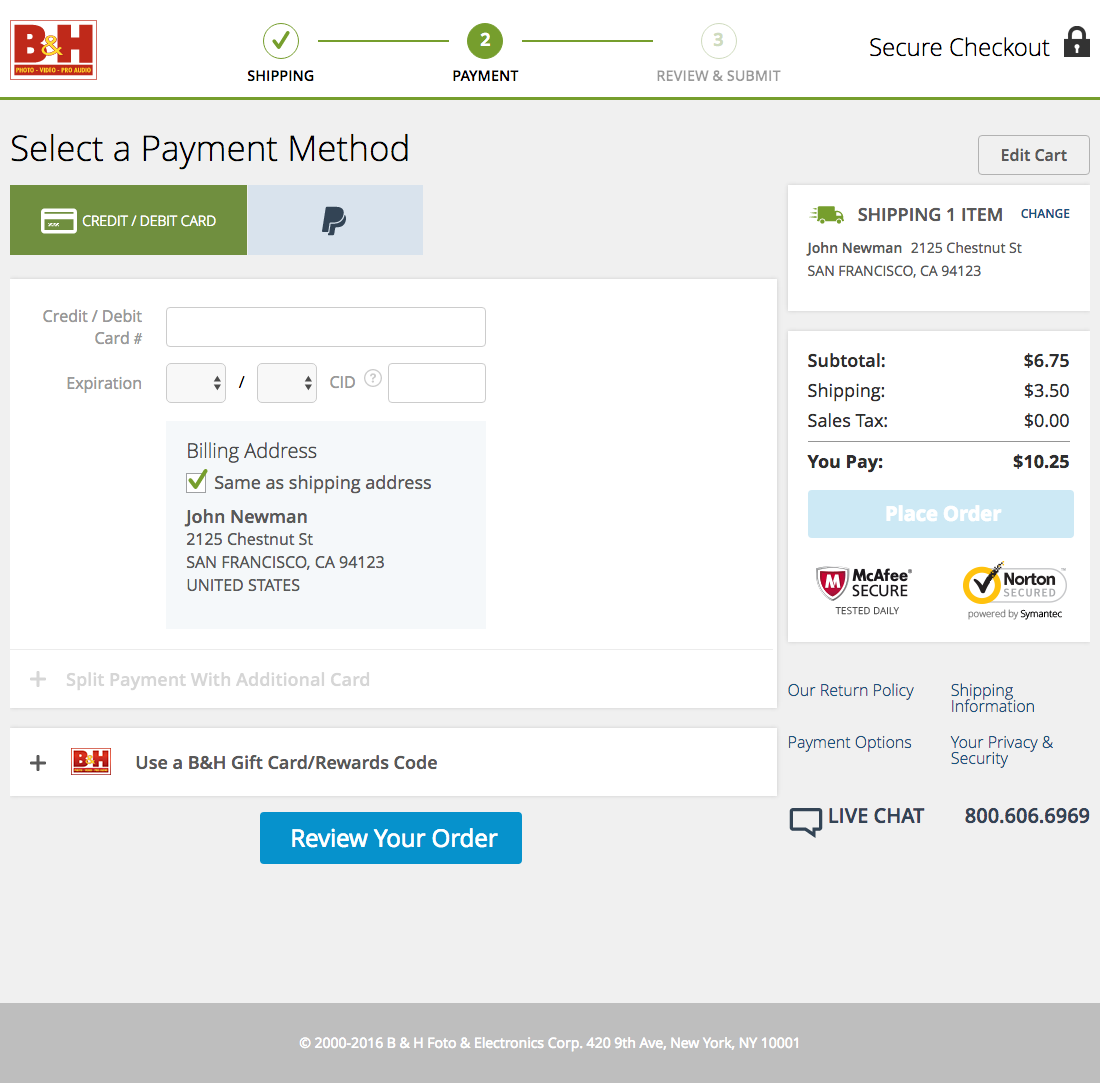The width and height of the screenshot is (1100, 1083).
Task: Click the Secure Checkout lock icon
Action: [x=1075, y=44]
